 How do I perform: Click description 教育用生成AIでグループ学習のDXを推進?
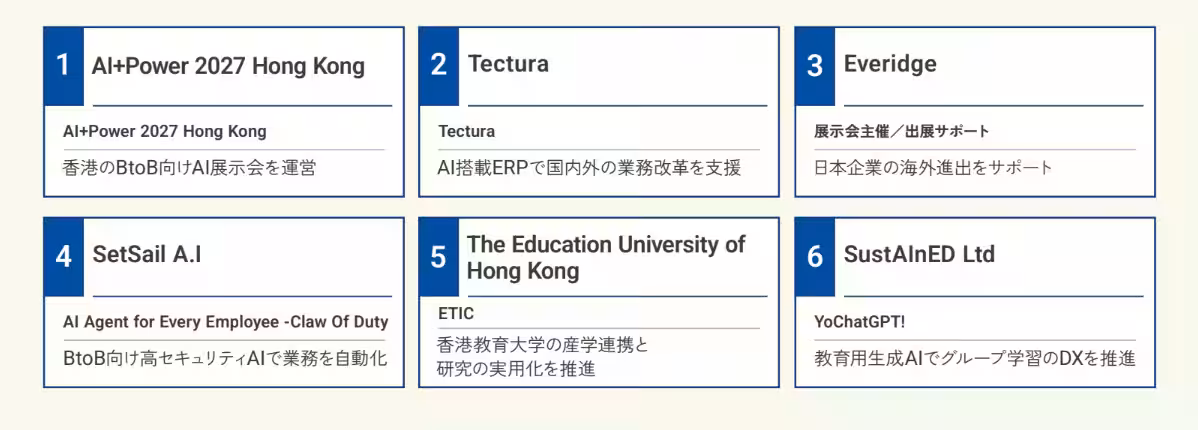[x=975, y=358]
